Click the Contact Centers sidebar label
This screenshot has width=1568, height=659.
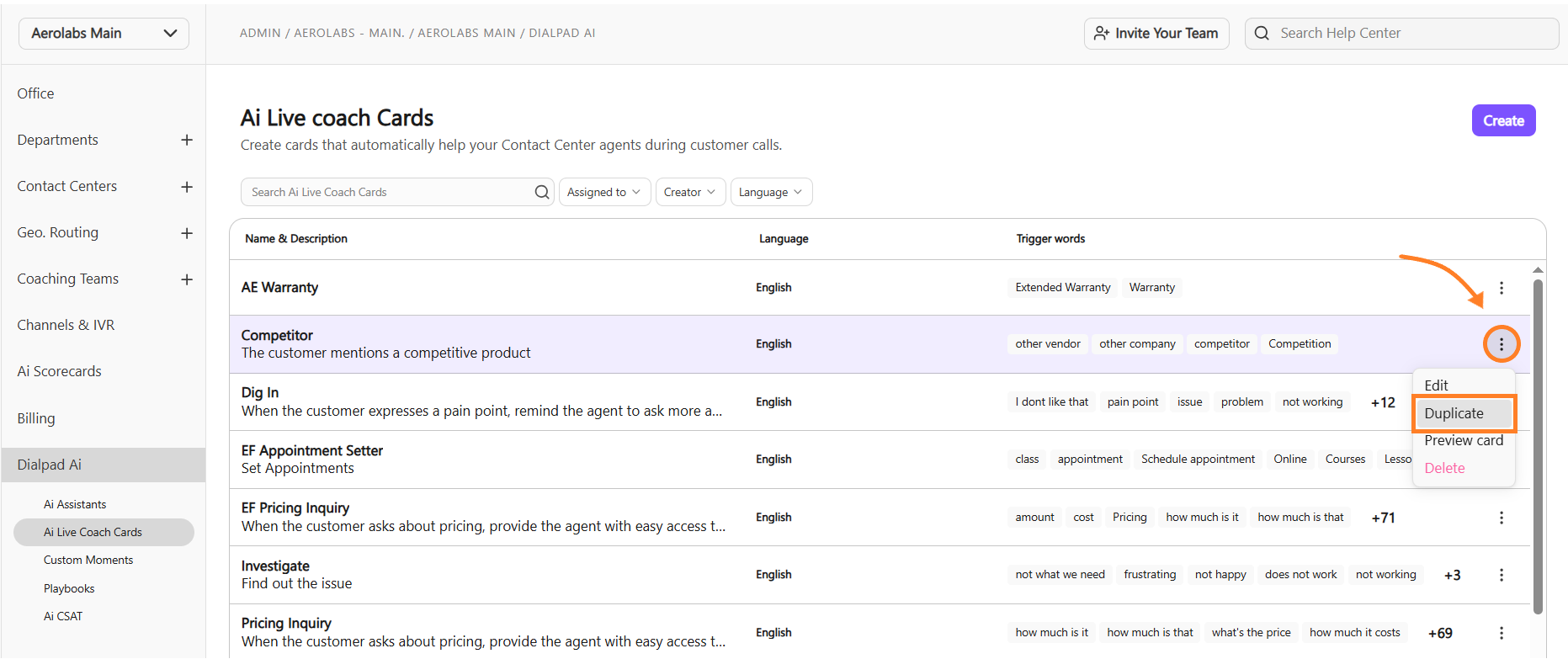click(67, 186)
